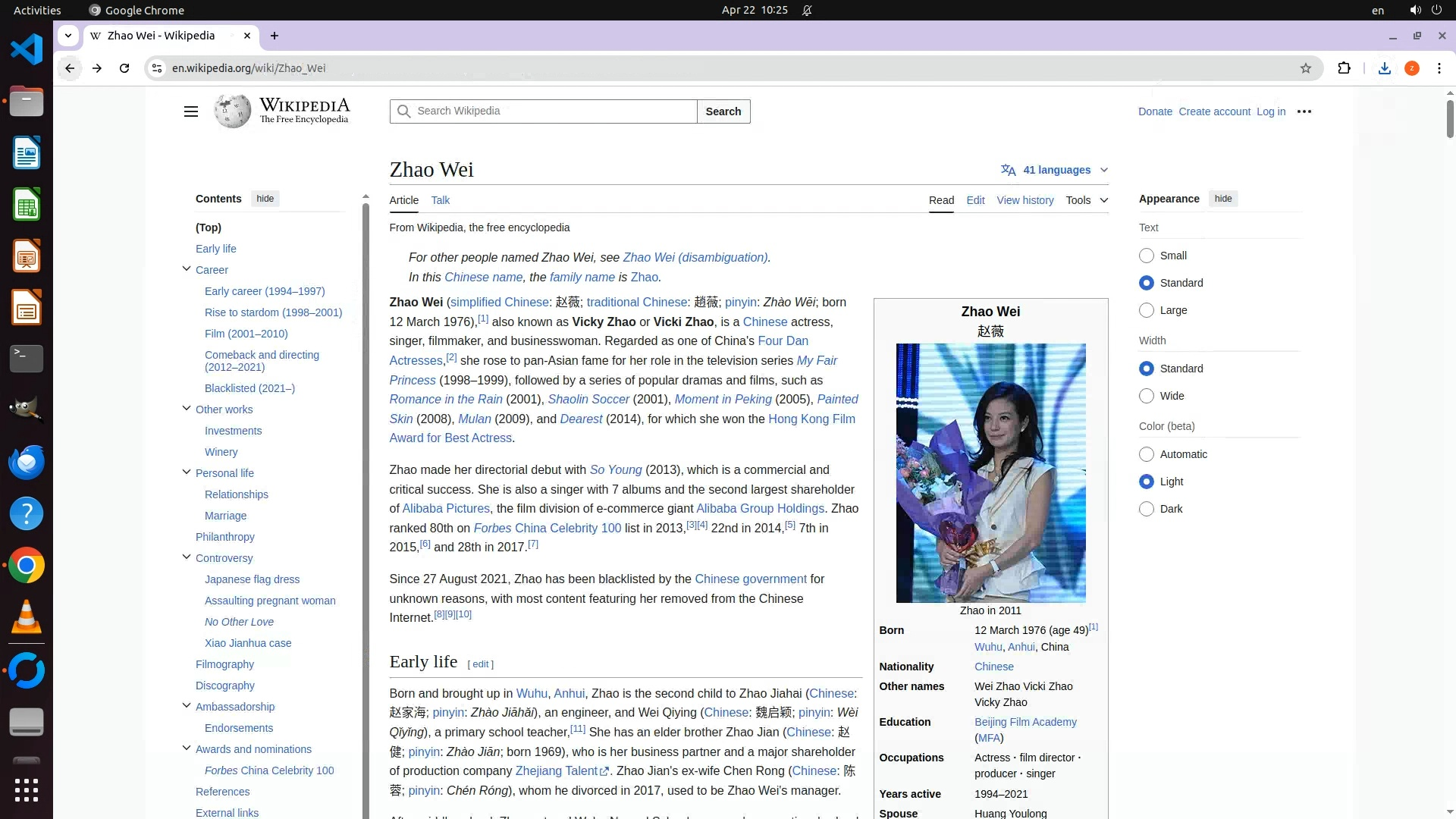Viewport: 1456px width, 819px height.
Task: Open new browser tab
Action: pos(275,36)
